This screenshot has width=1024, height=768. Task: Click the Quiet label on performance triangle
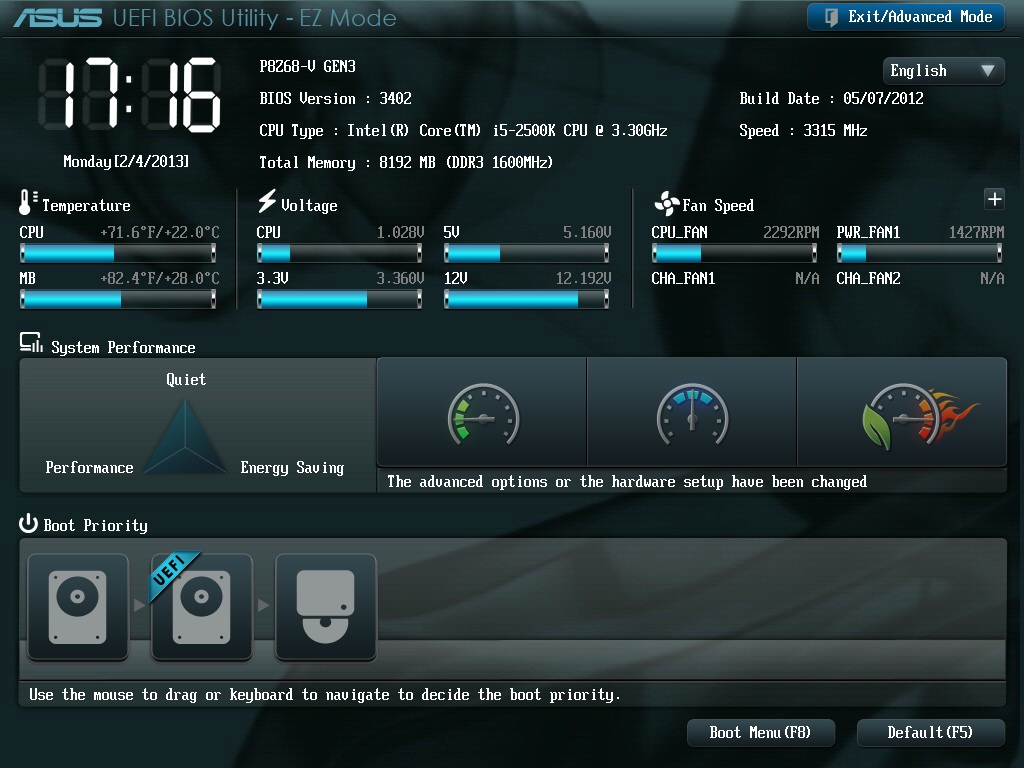coord(185,379)
